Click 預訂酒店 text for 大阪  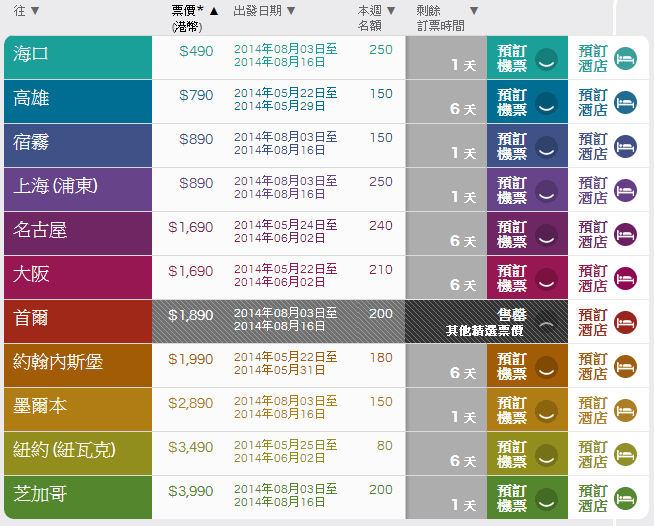click(x=592, y=278)
